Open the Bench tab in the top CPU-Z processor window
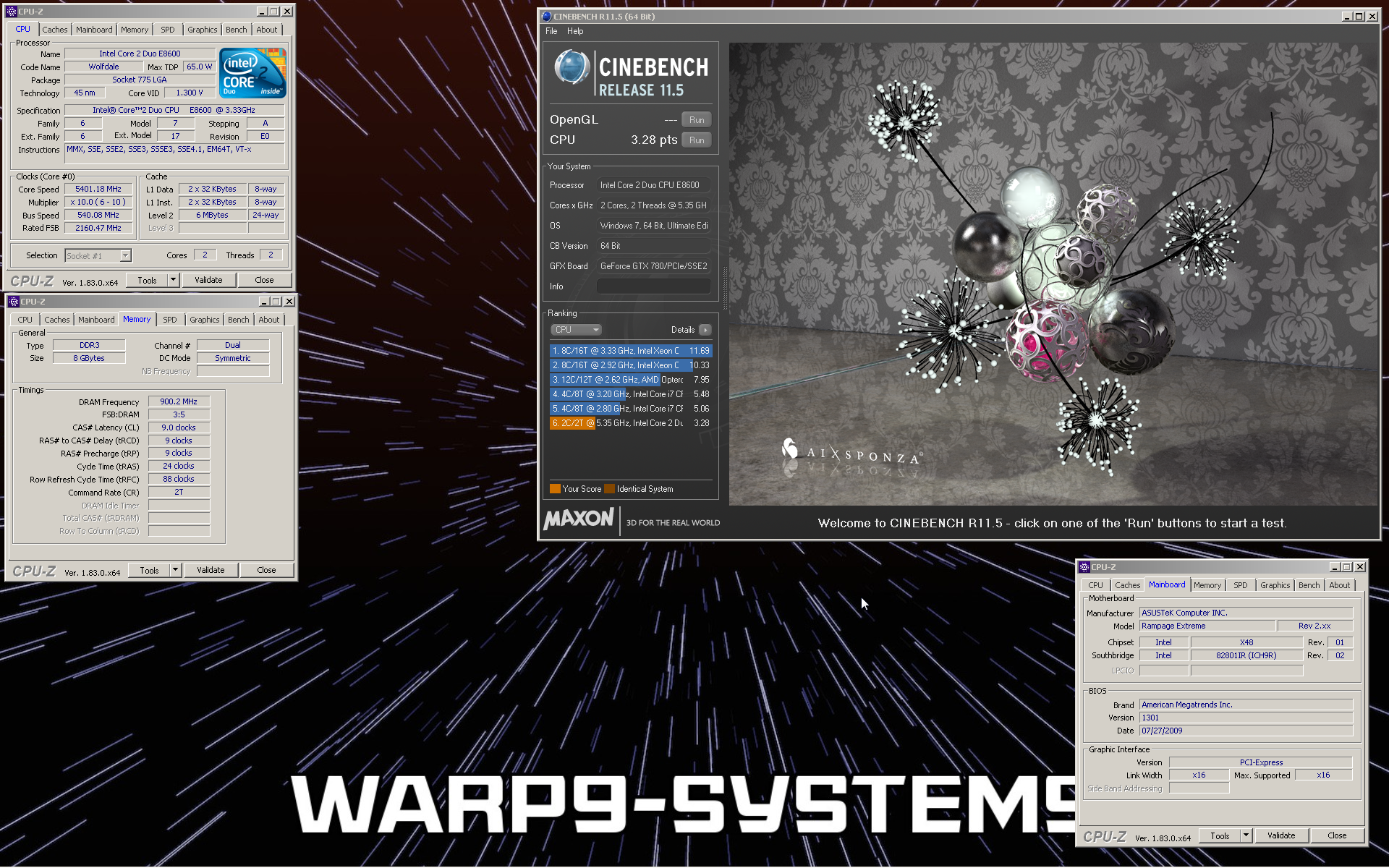Image resolution: width=1389 pixels, height=868 pixels. 236,30
